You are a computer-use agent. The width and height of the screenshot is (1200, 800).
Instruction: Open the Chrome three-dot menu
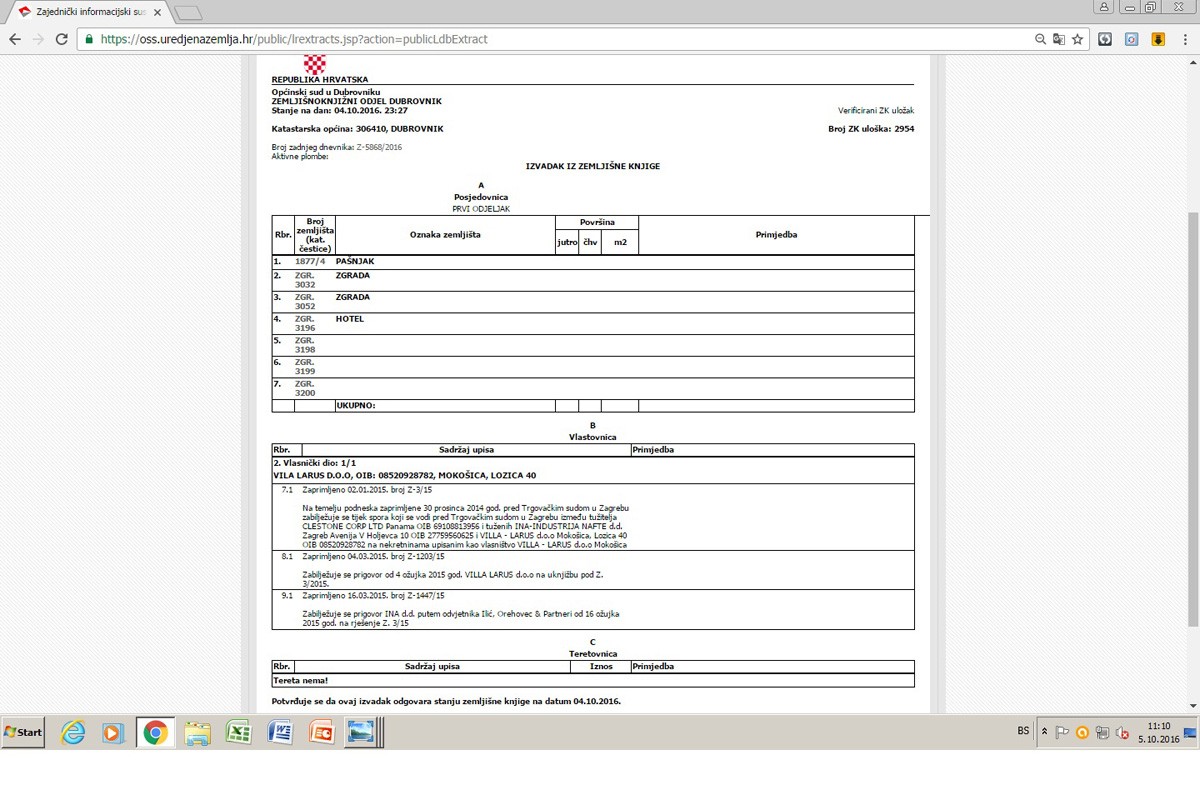coord(1183,39)
